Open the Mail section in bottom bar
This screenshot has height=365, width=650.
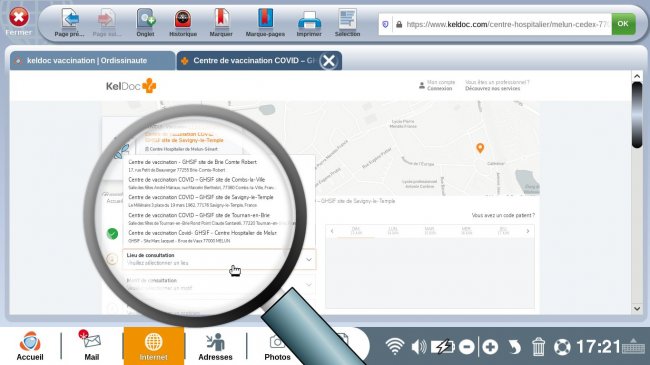click(x=92, y=346)
